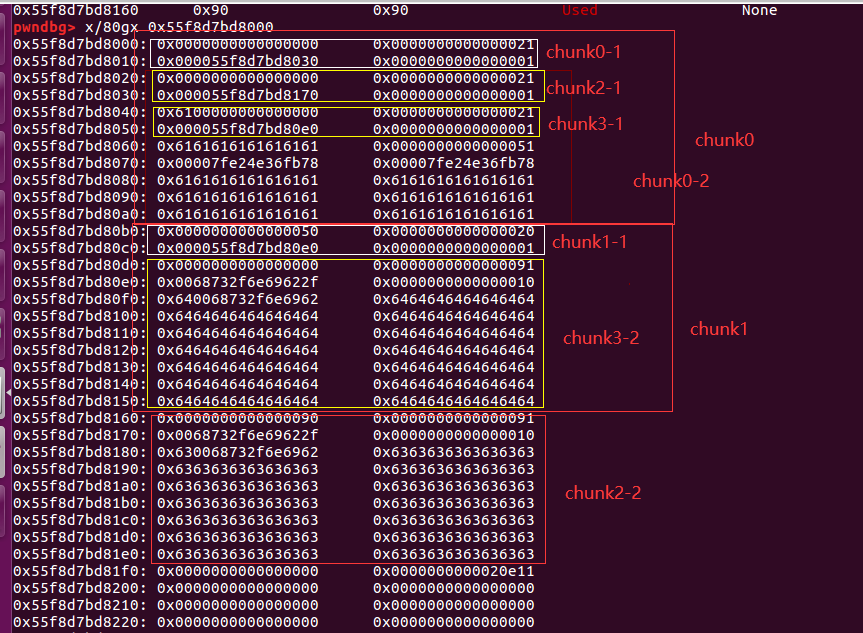
Task: Click the chunk3-1 annotation label
Action: 584,124
